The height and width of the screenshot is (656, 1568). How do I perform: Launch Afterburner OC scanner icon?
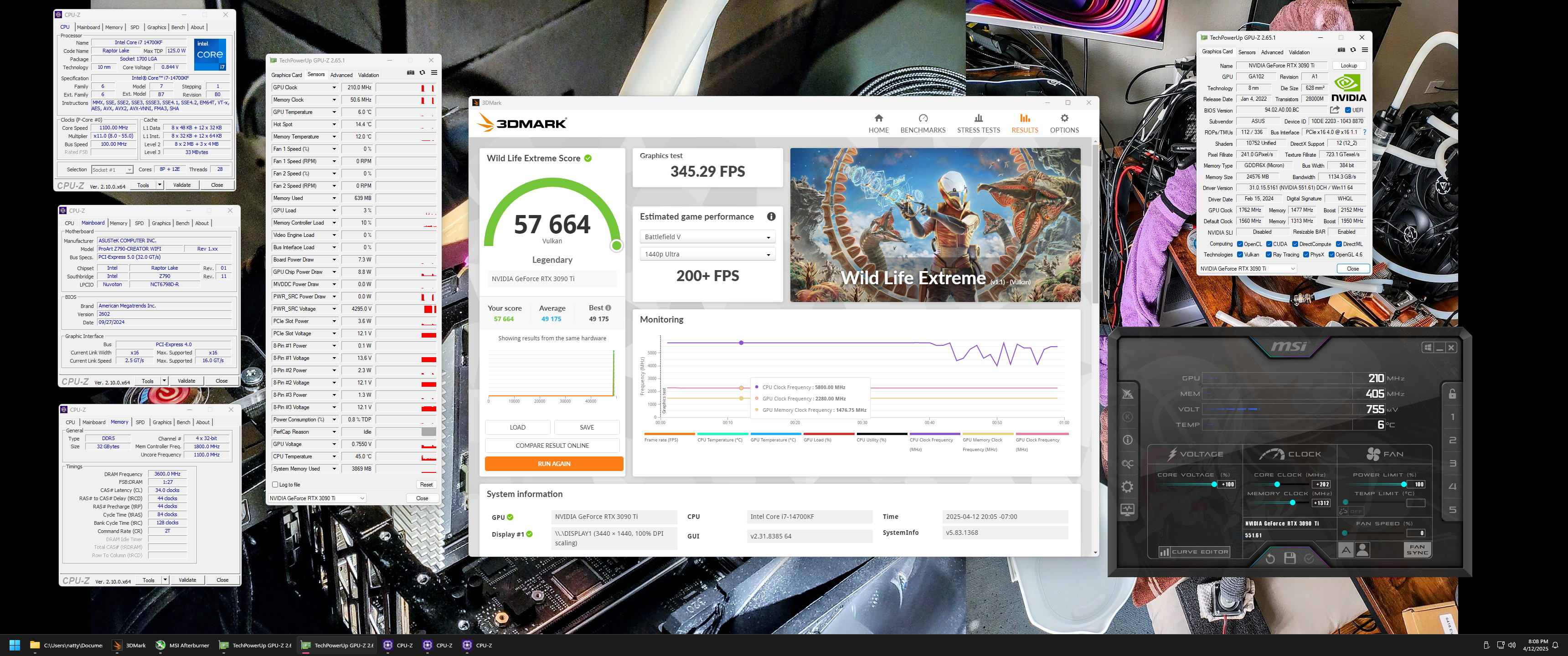point(1127,464)
